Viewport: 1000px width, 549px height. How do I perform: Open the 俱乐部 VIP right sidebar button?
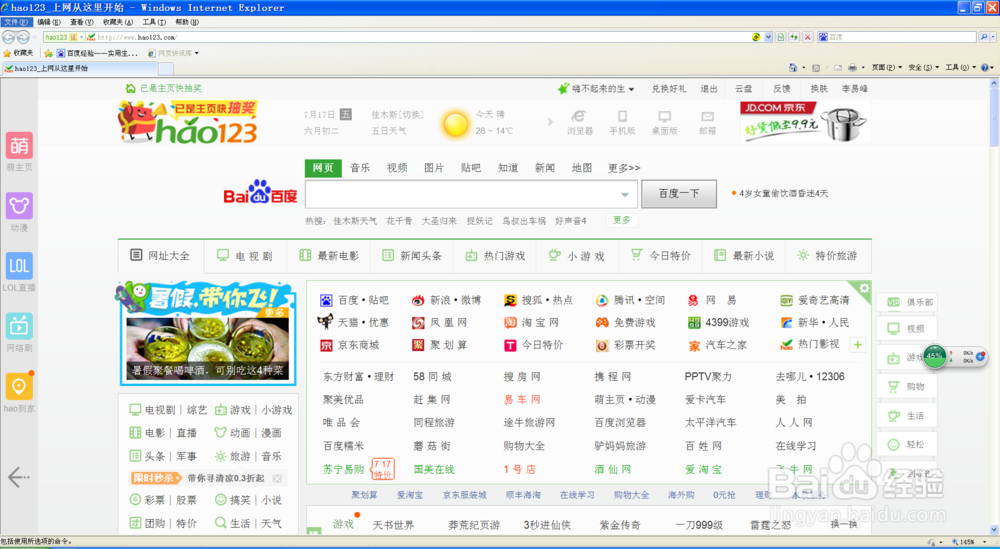(906, 302)
